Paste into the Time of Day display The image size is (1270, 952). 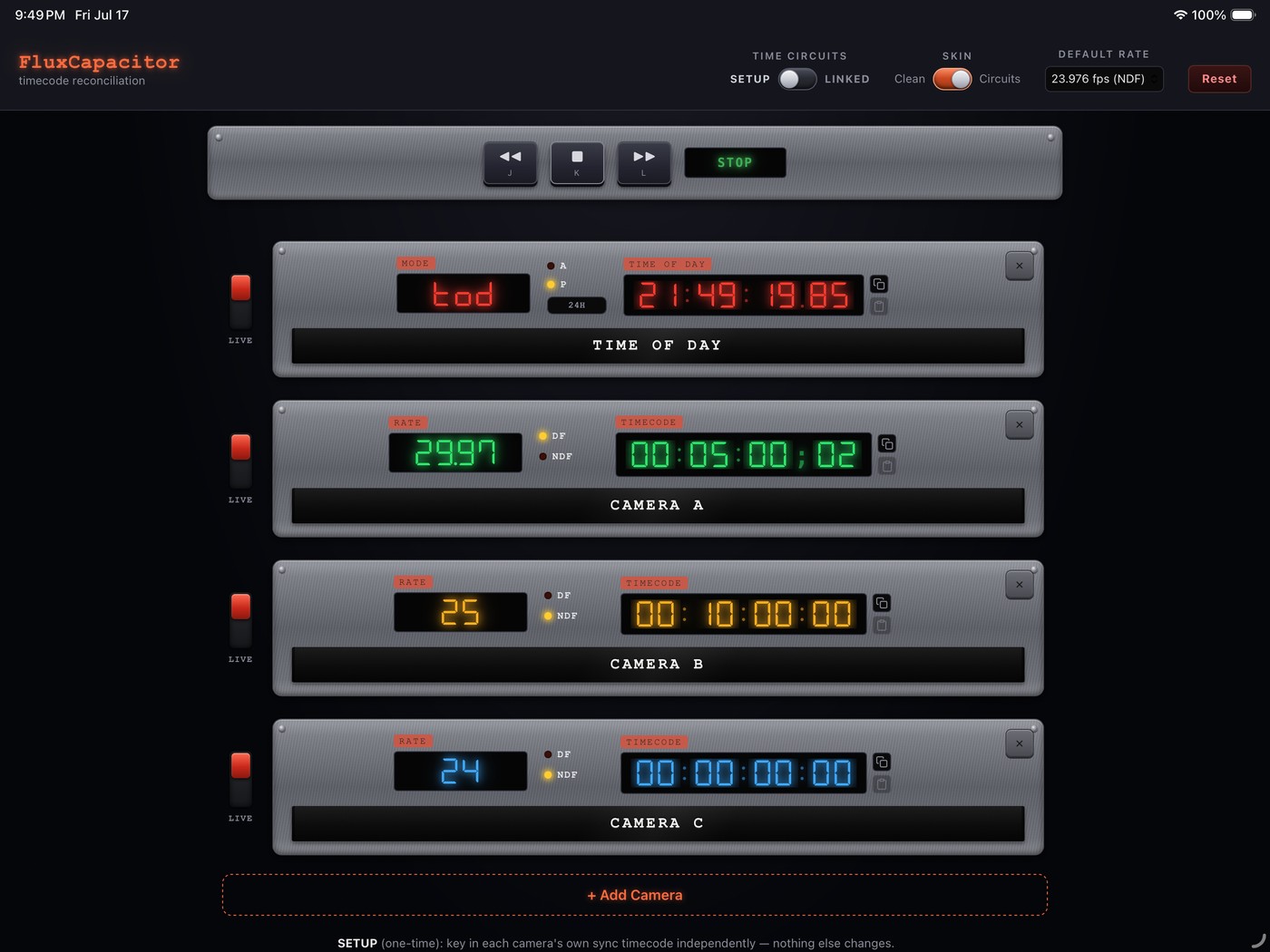879,306
